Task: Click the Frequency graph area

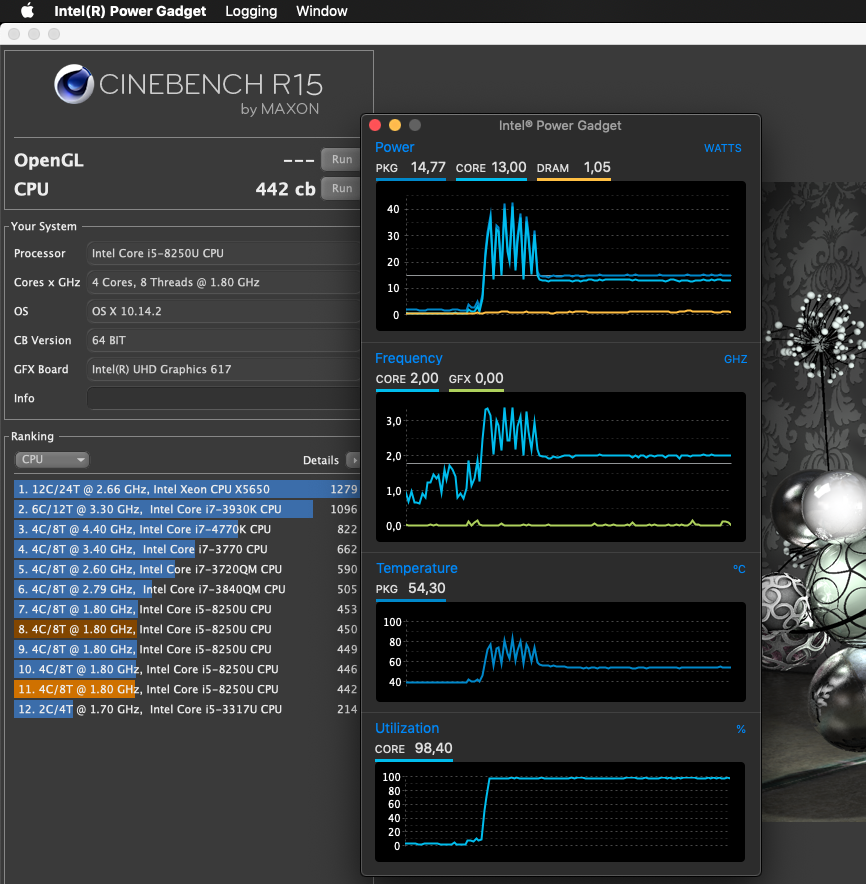Action: [560, 467]
